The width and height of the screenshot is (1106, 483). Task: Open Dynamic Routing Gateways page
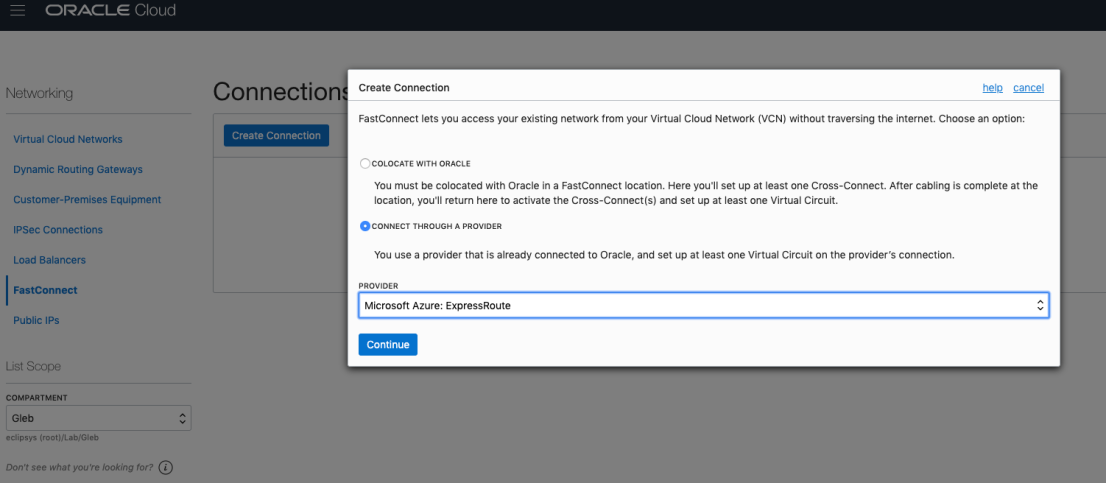78,169
